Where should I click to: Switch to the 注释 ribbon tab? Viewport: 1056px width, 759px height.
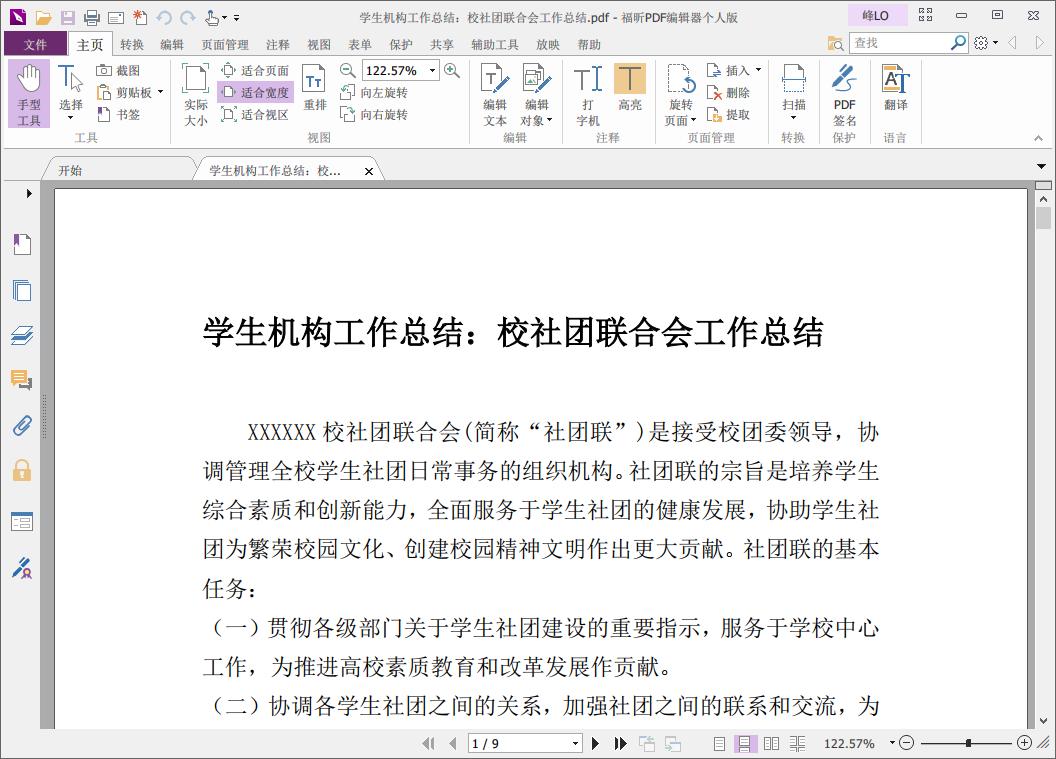pos(277,44)
